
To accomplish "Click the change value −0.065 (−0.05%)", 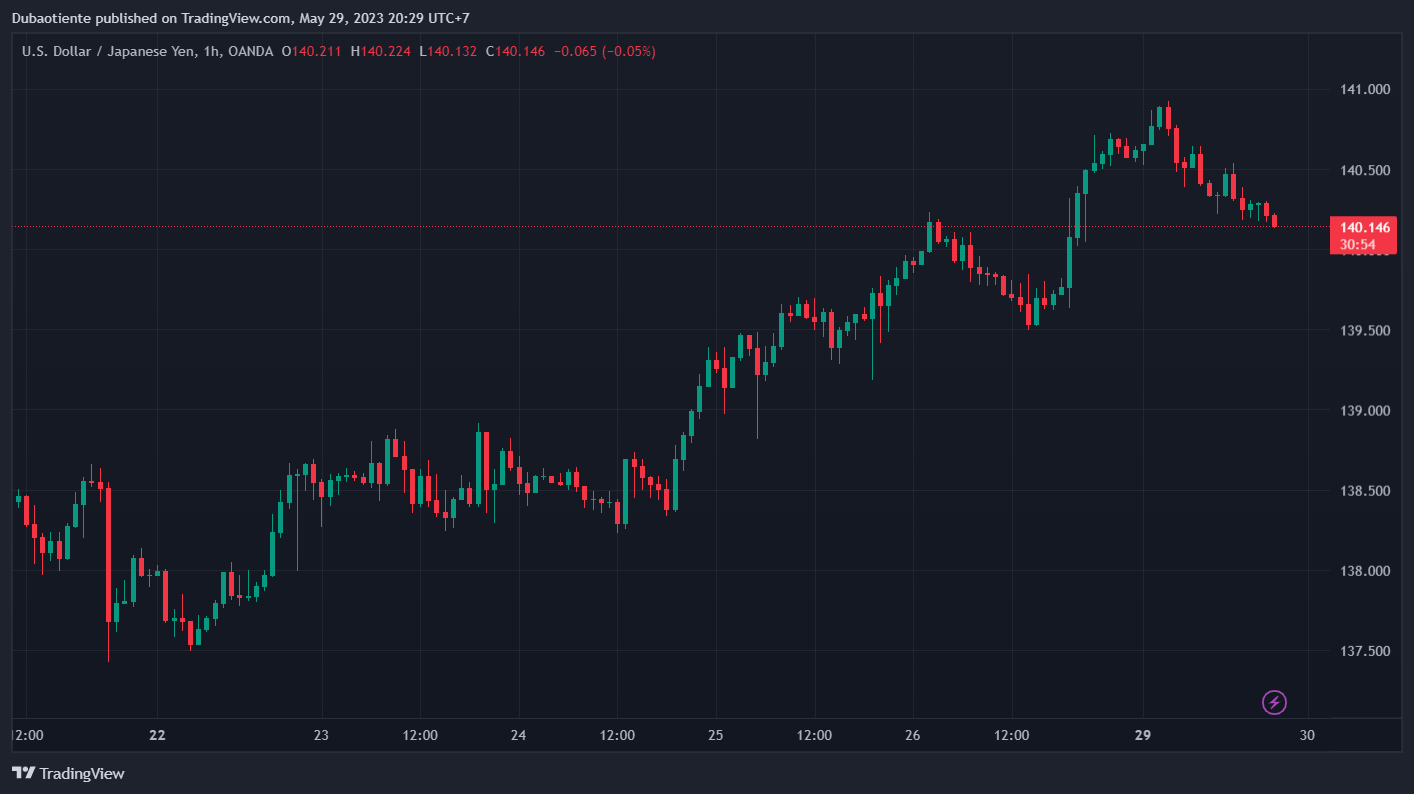I will 605,51.
